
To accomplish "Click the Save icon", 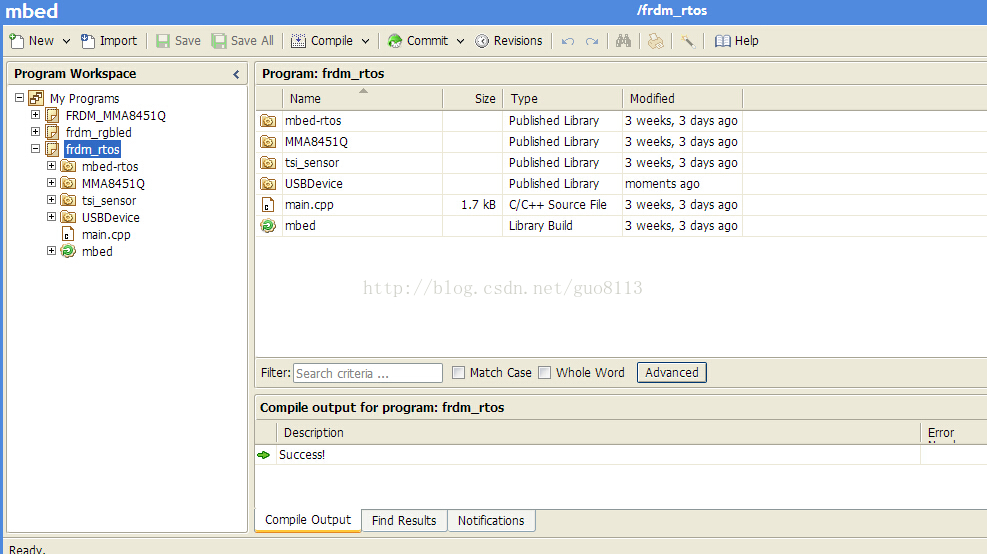I will coord(163,41).
